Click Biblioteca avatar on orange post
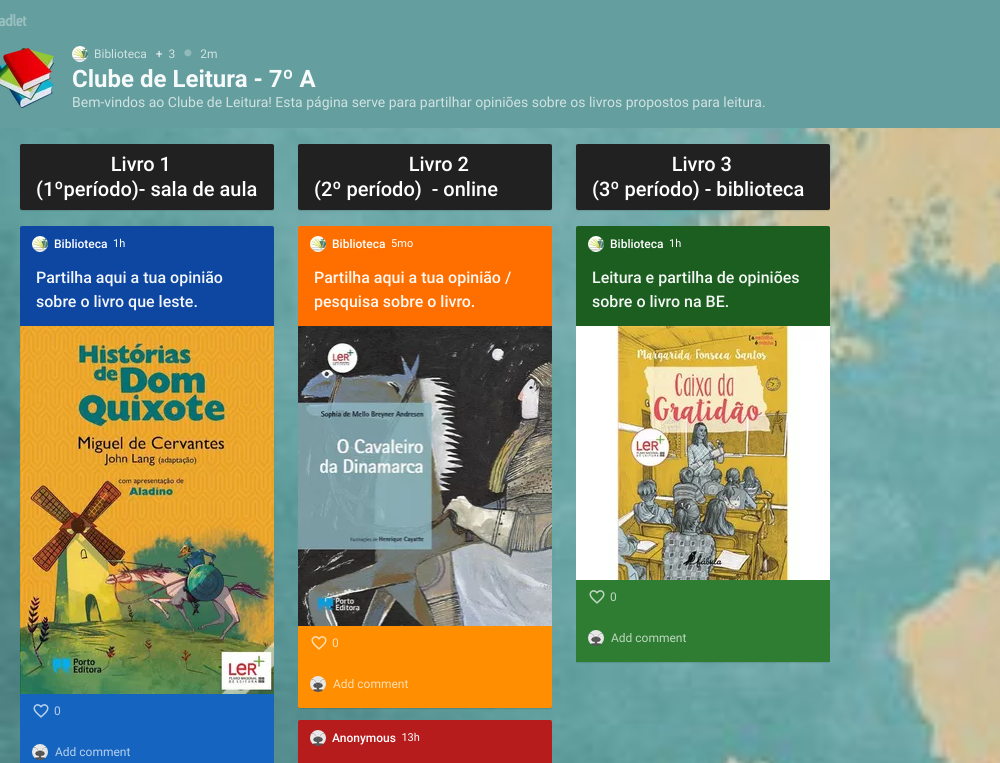This screenshot has height=763, width=1000. (318, 244)
